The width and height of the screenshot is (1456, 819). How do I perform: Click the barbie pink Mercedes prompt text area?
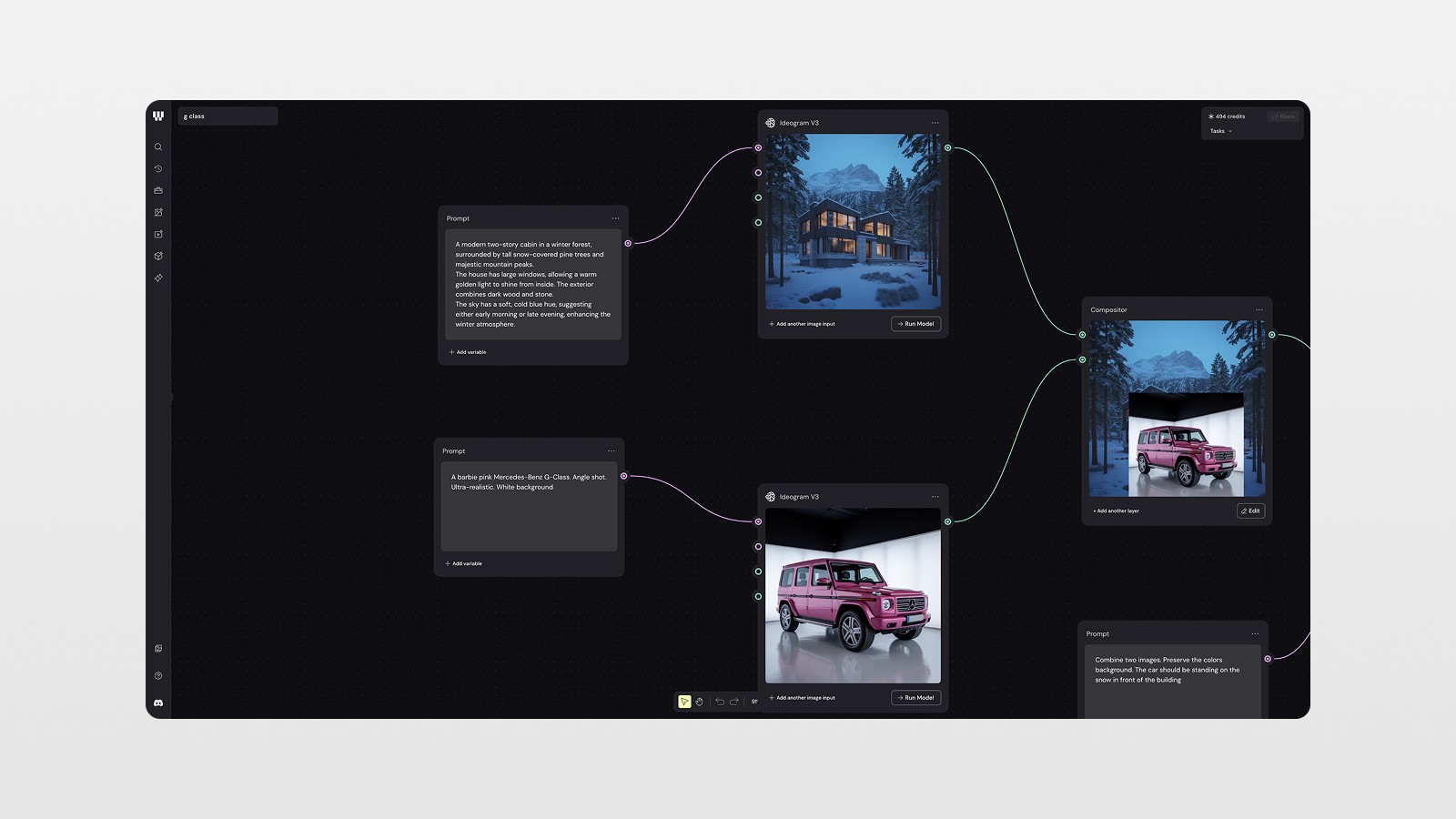[x=529, y=507]
